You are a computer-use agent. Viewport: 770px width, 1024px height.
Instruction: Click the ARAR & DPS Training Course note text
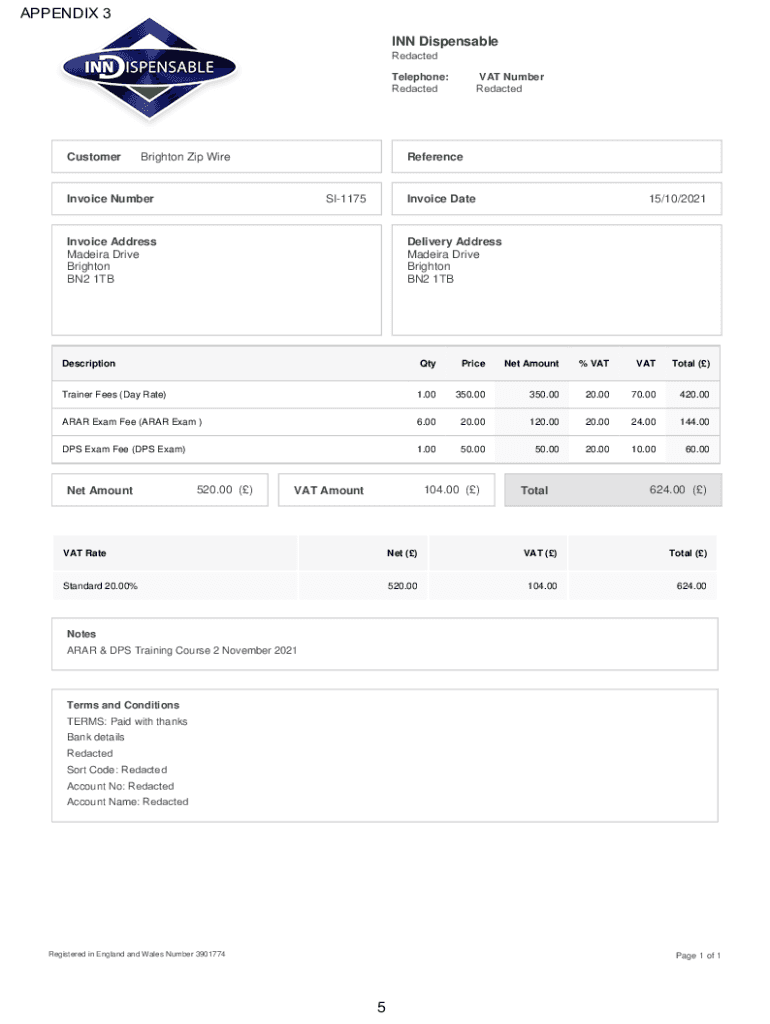pos(181,651)
